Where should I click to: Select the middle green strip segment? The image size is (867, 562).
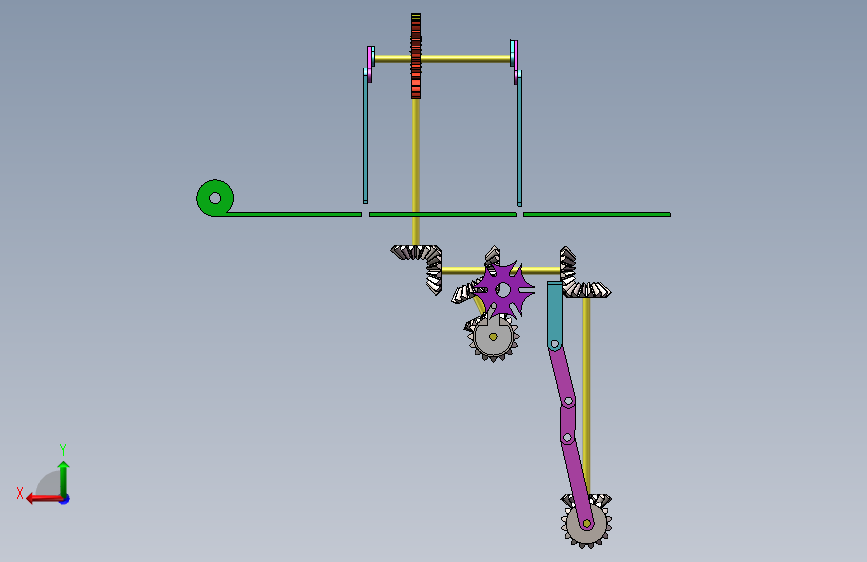(443, 215)
